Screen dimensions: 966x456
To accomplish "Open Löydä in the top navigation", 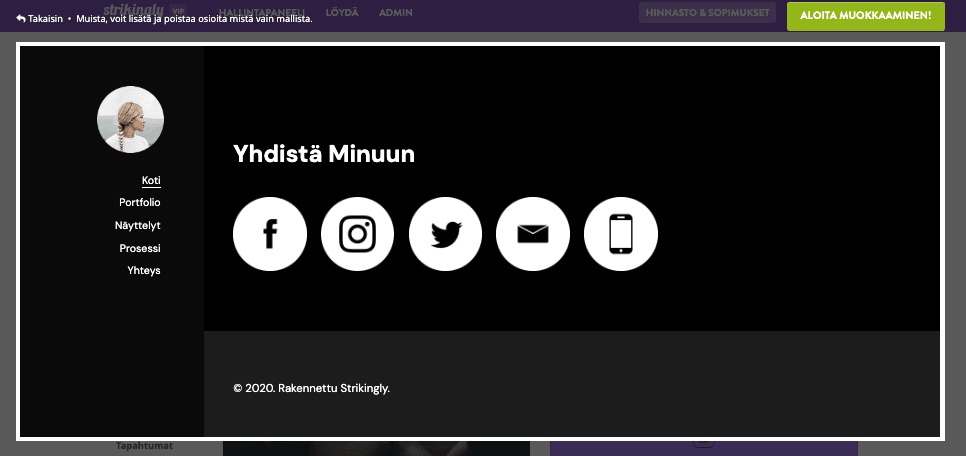I will tap(342, 12).
